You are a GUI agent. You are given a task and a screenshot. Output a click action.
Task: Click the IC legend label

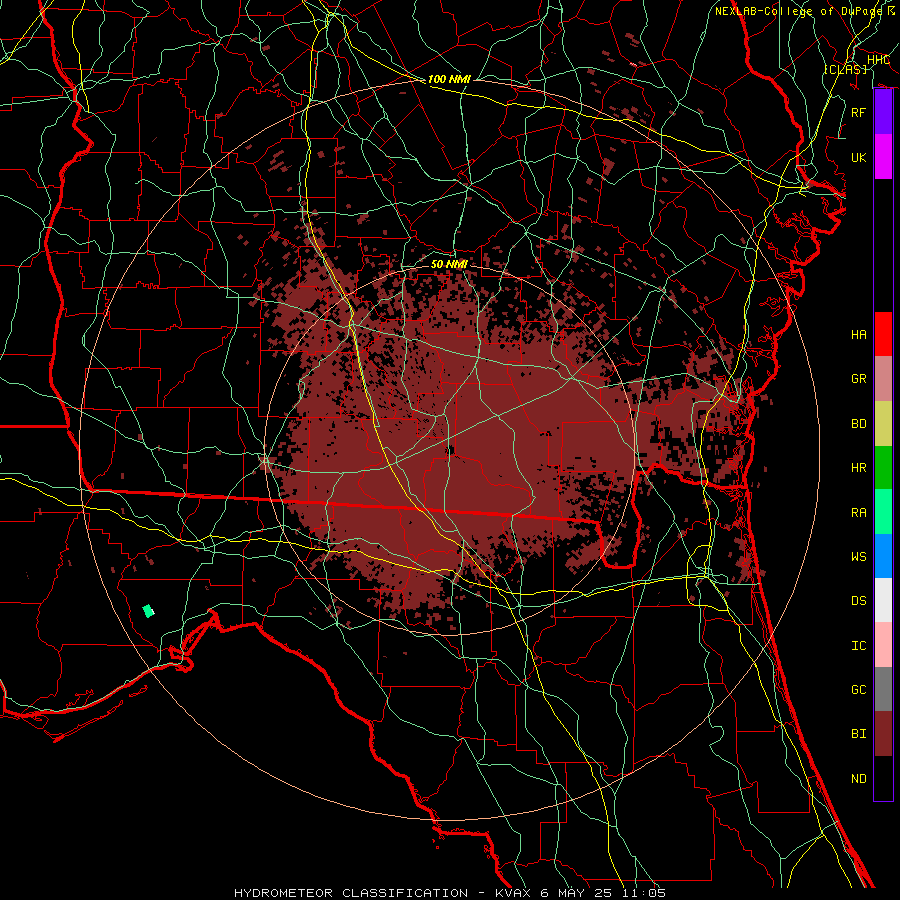[x=859, y=646]
